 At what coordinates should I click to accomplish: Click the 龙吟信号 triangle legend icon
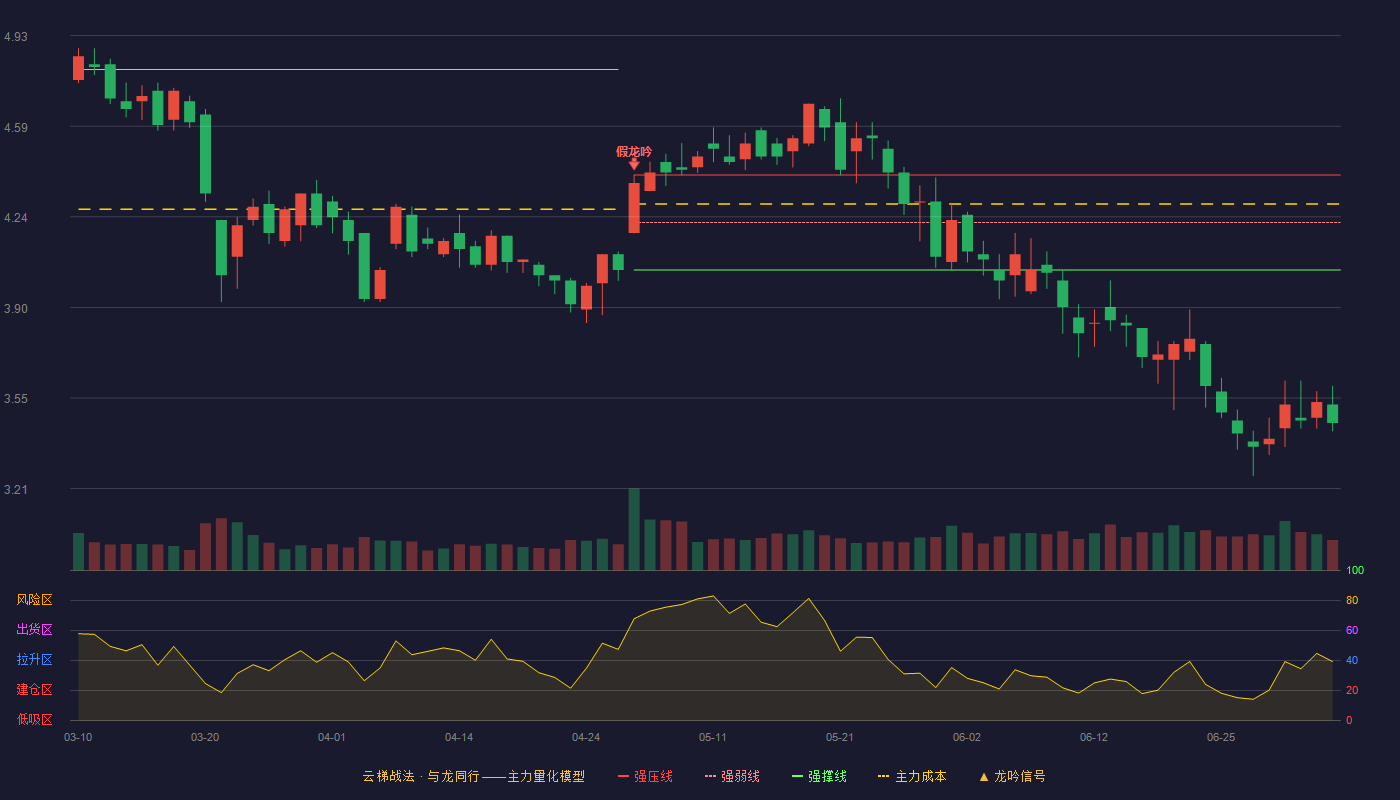point(984,776)
